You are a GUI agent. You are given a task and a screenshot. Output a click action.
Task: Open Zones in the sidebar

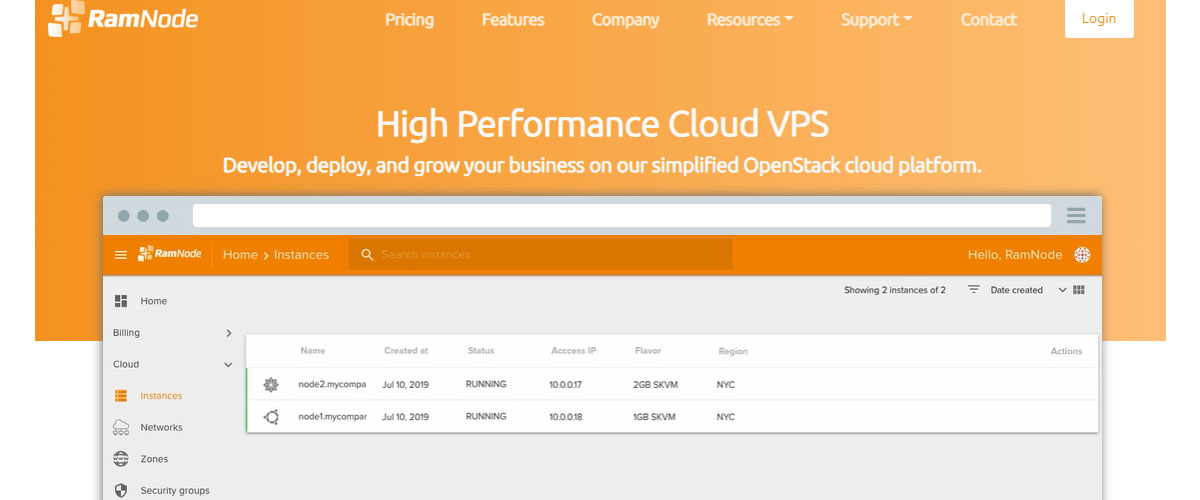click(x=154, y=459)
